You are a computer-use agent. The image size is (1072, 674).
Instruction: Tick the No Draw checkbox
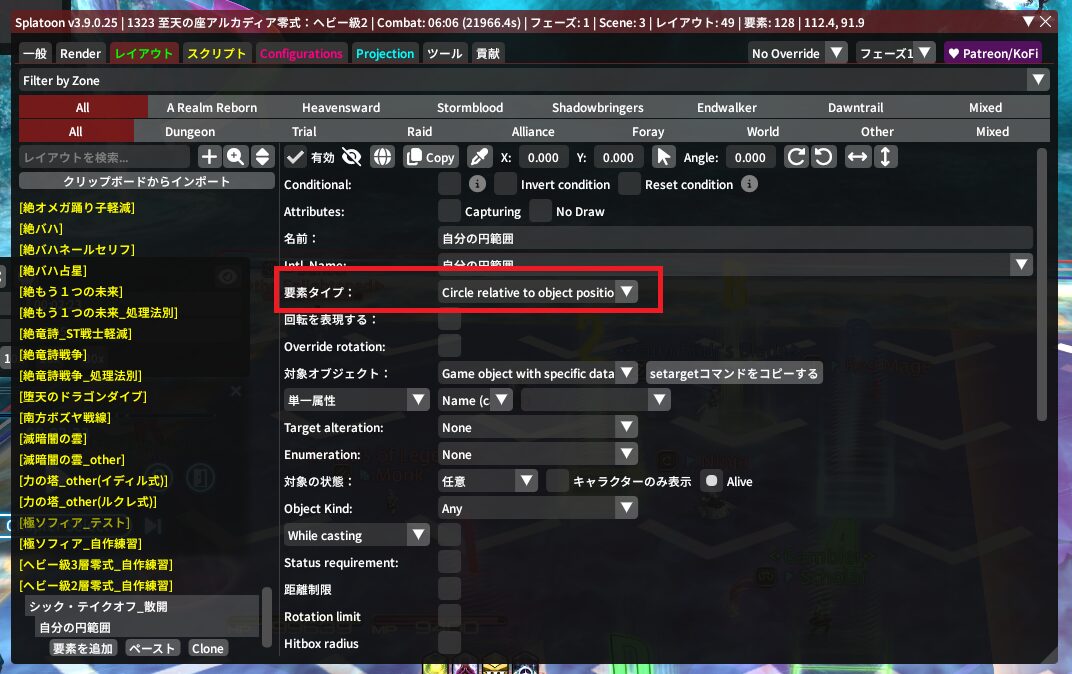tap(540, 211)
